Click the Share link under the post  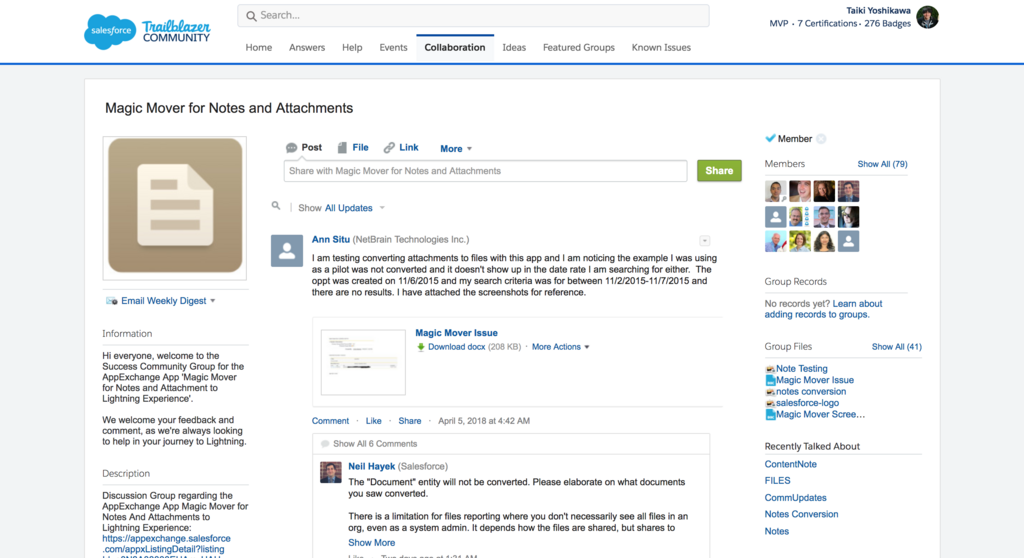point(409,421)
